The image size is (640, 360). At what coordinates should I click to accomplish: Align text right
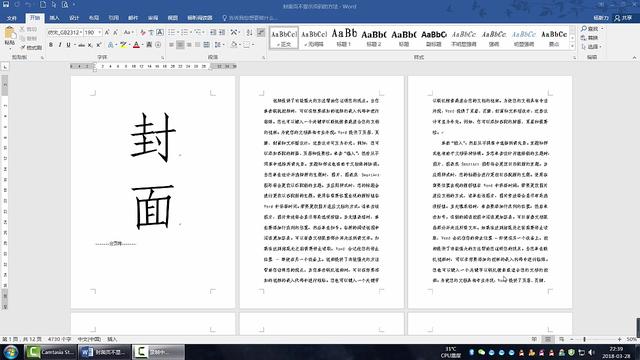[189, 45]
